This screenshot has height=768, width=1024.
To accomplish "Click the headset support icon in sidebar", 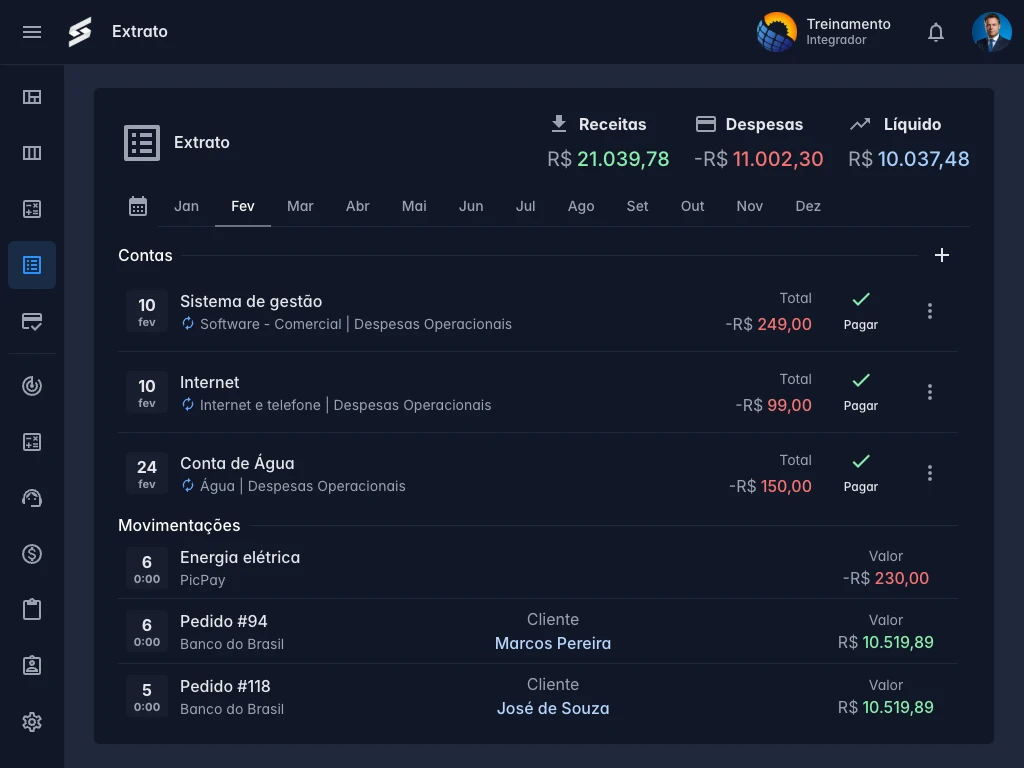I will click(32, 497).
